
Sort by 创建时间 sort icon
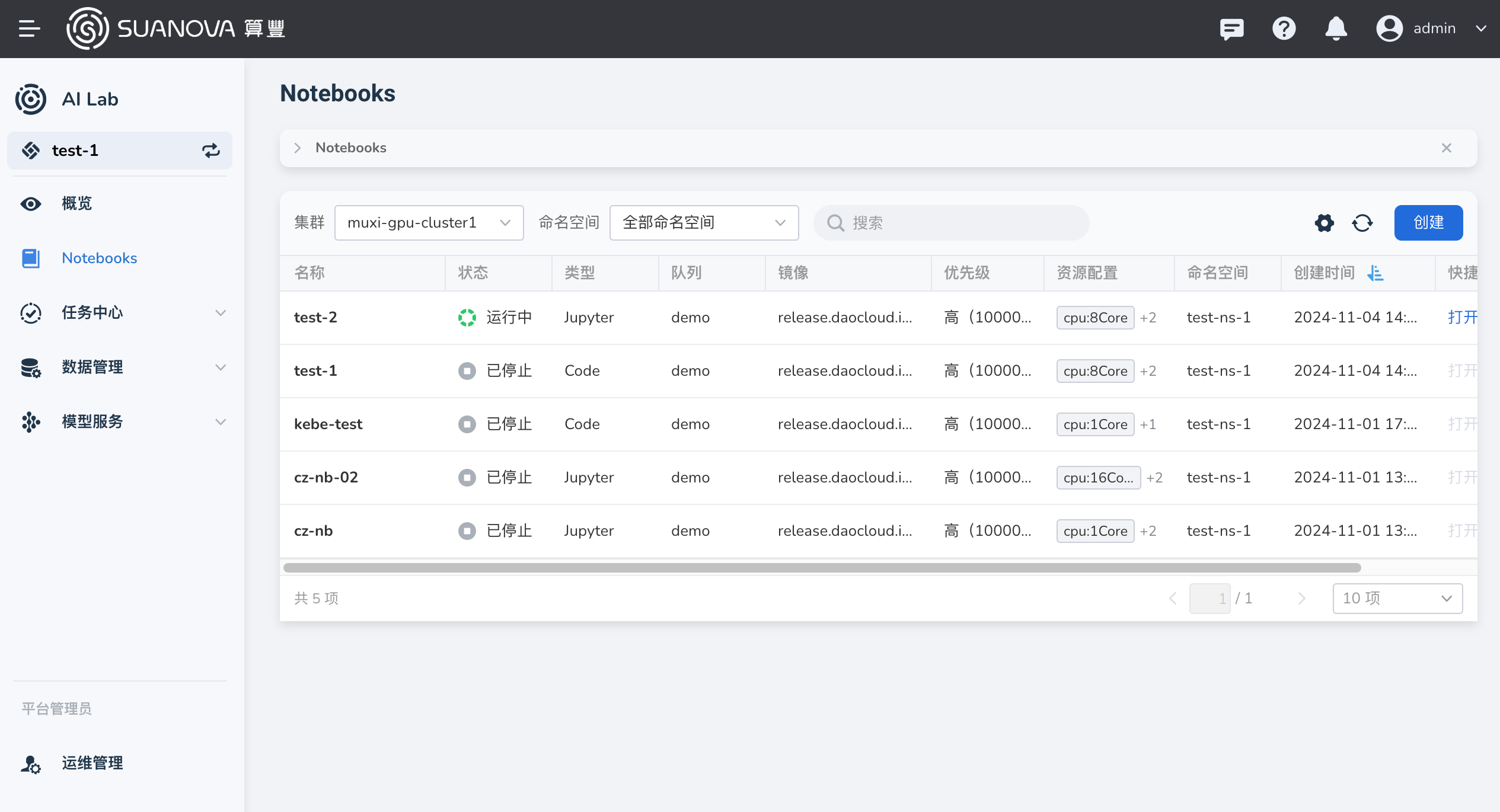point(1375,273)
